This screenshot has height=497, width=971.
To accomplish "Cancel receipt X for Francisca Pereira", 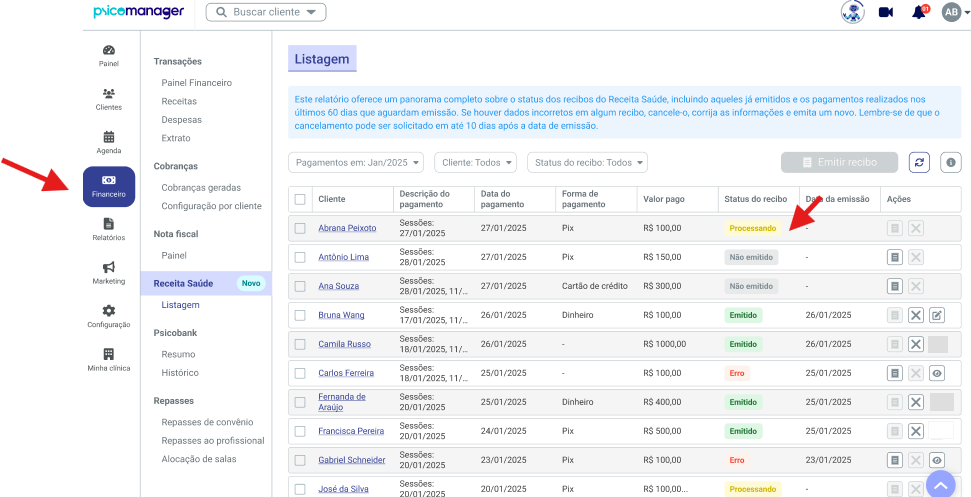I will (916, 431).
